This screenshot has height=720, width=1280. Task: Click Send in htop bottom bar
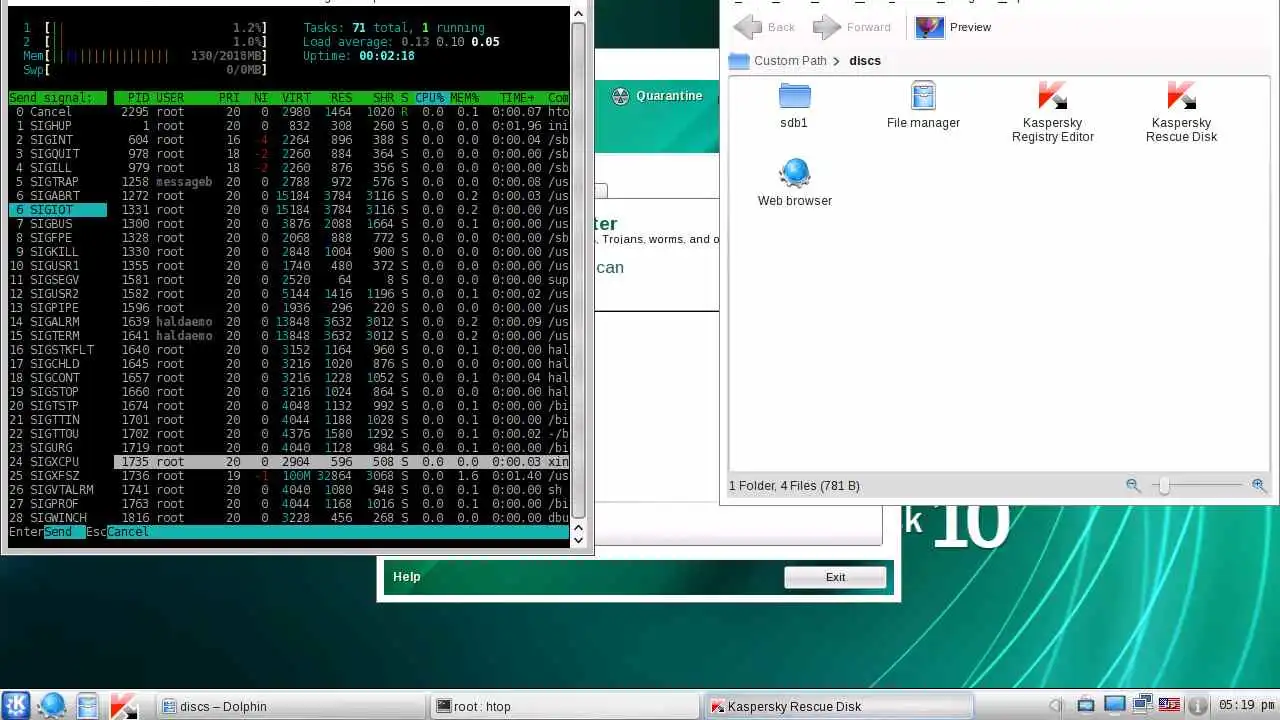click(58, 532)
